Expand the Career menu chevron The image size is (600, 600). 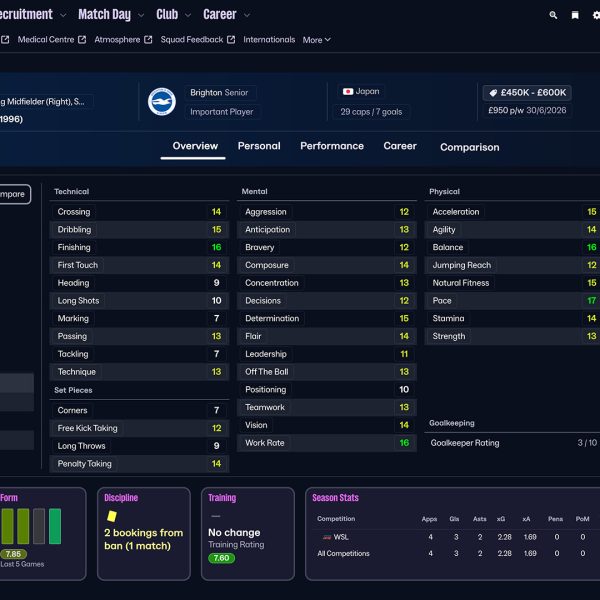(246, 15)
